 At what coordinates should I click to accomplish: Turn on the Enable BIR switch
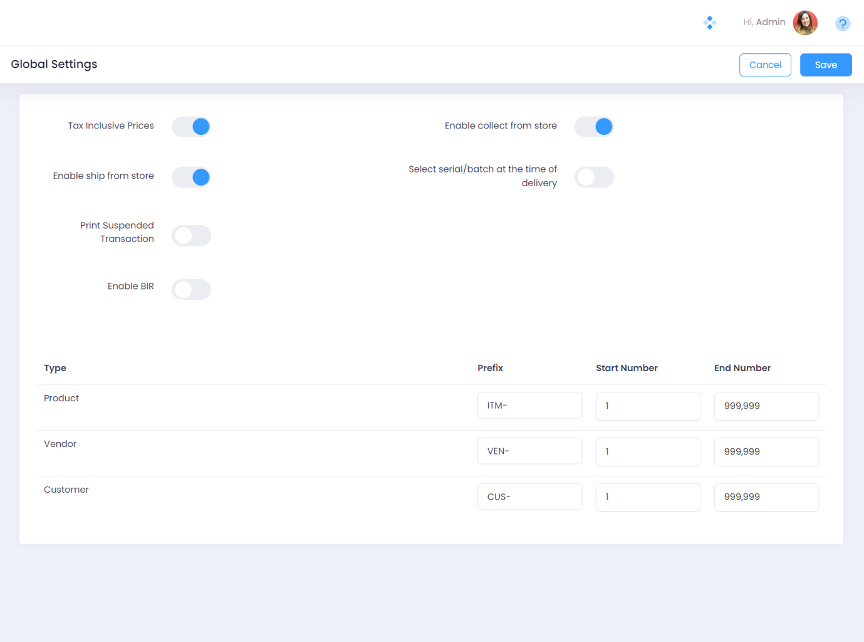(191, 290)
